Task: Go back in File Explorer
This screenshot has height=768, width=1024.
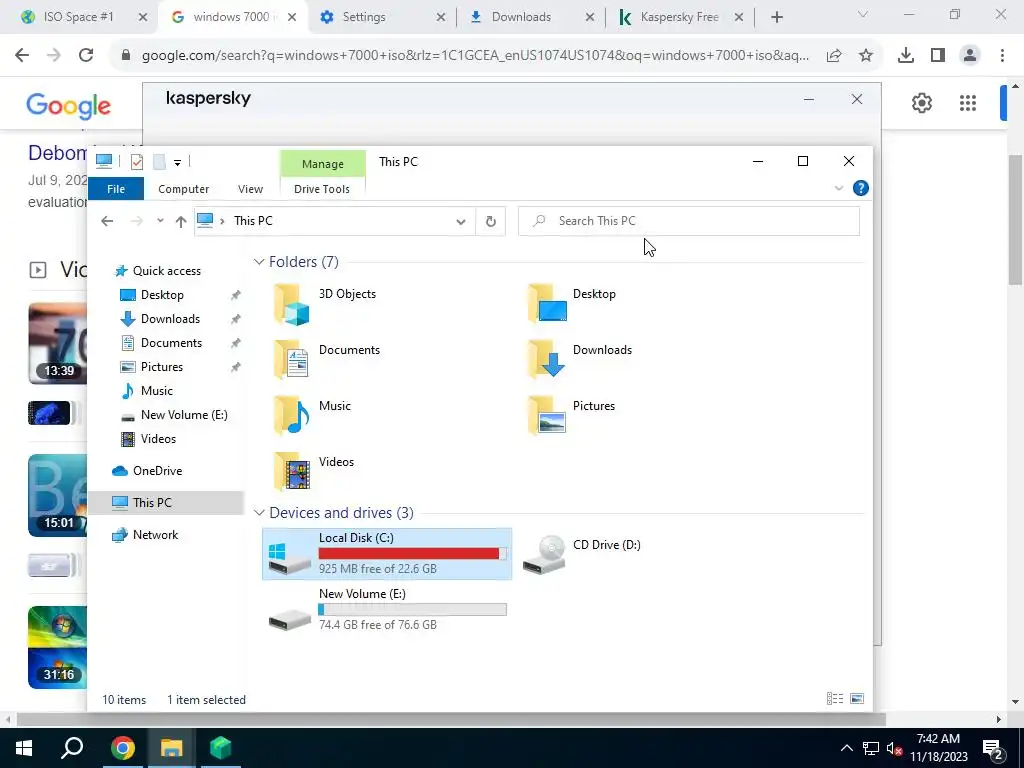Action: (x=107, y=221)
